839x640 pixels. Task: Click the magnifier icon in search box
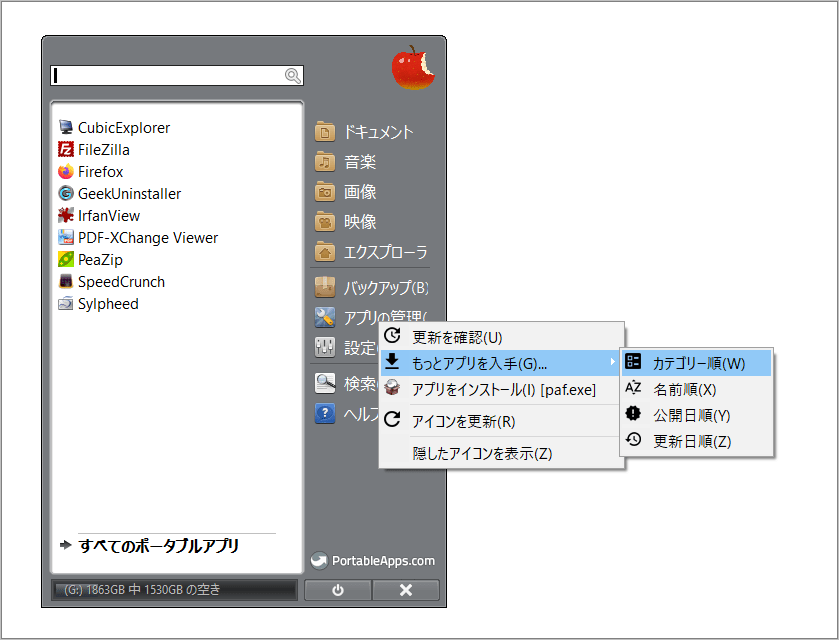292,75
